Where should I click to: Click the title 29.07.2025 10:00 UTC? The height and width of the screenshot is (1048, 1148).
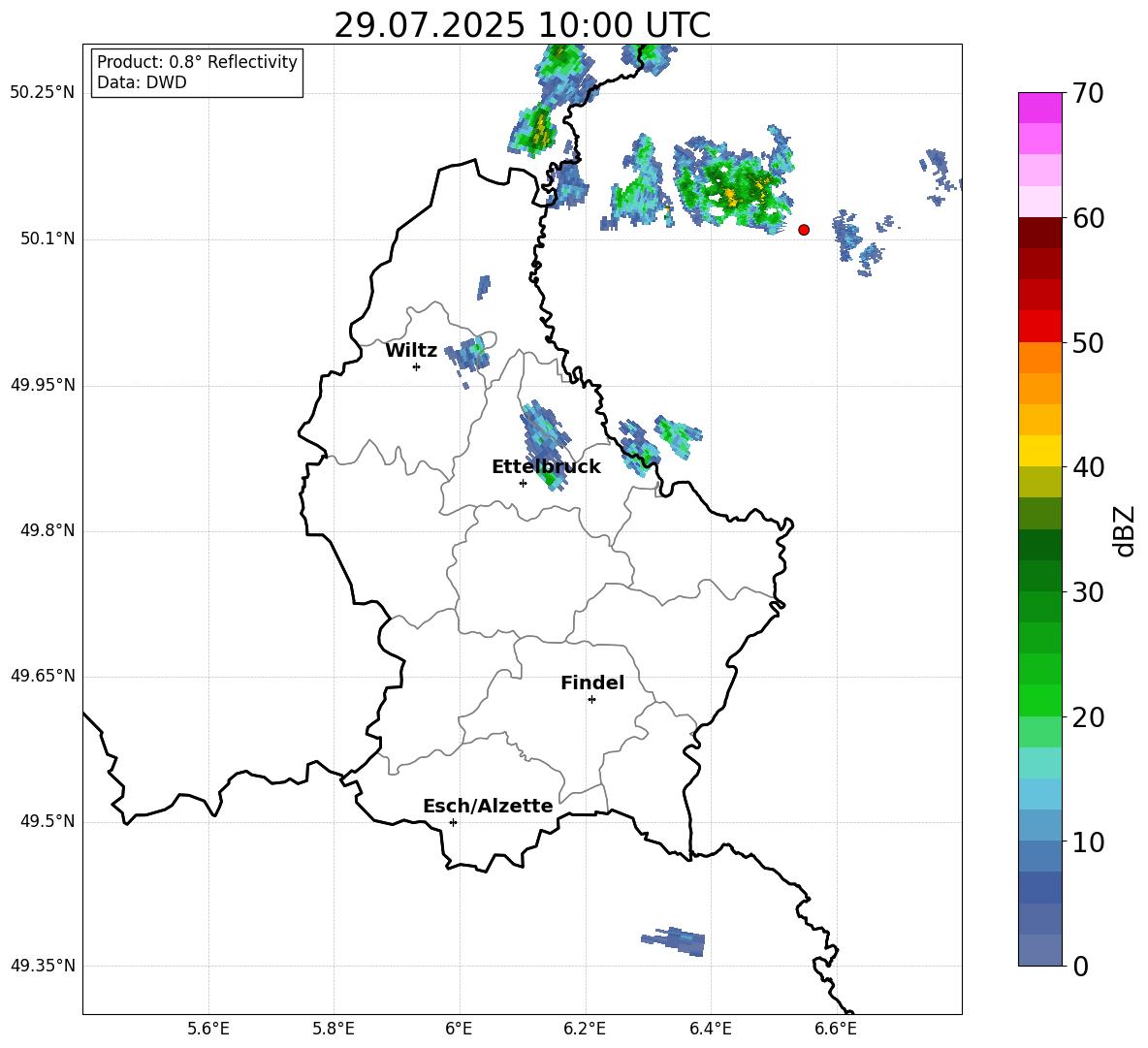[522, 25]
